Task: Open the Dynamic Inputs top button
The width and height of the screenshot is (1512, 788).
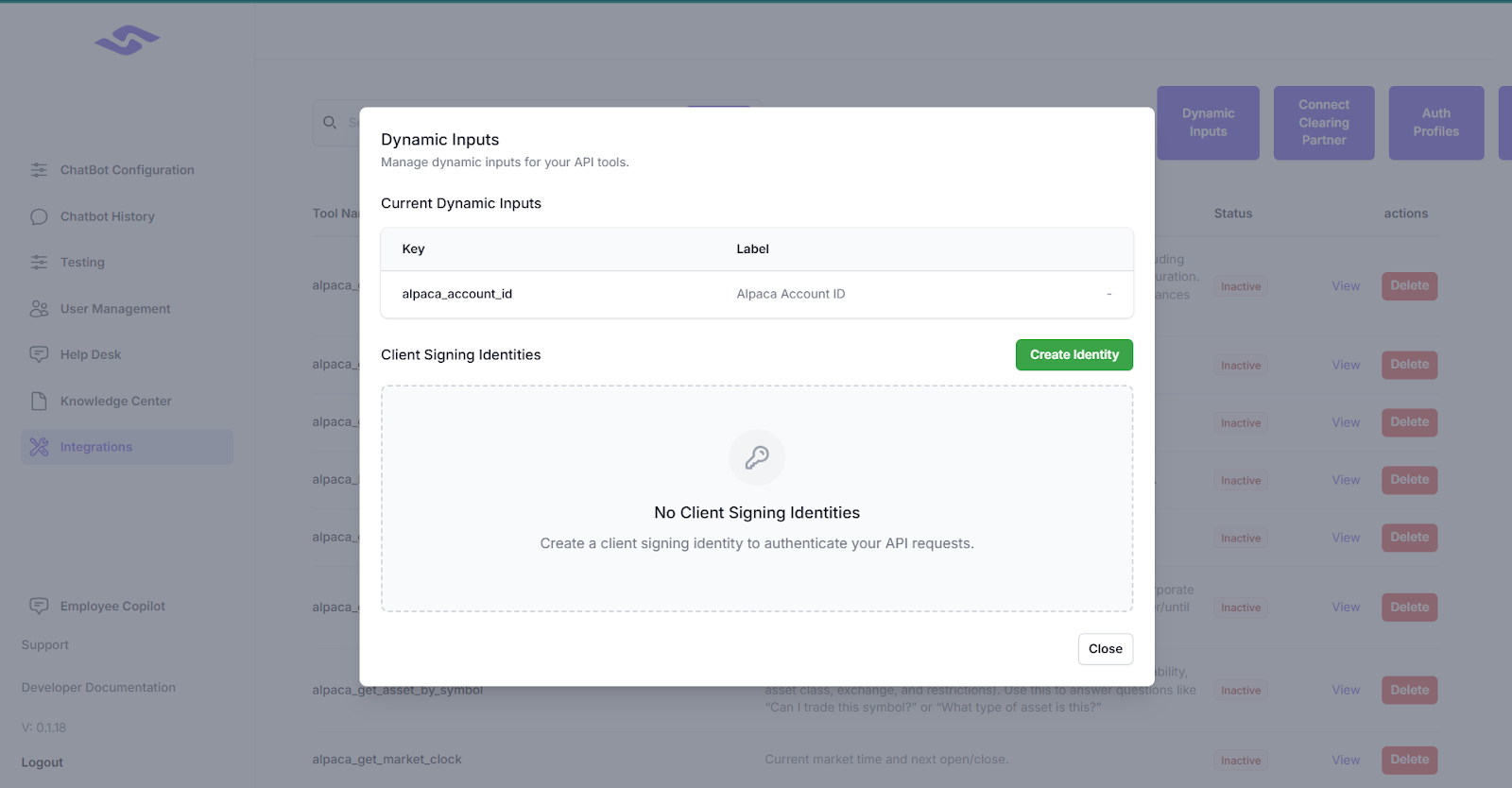Action: (1208, 123)
